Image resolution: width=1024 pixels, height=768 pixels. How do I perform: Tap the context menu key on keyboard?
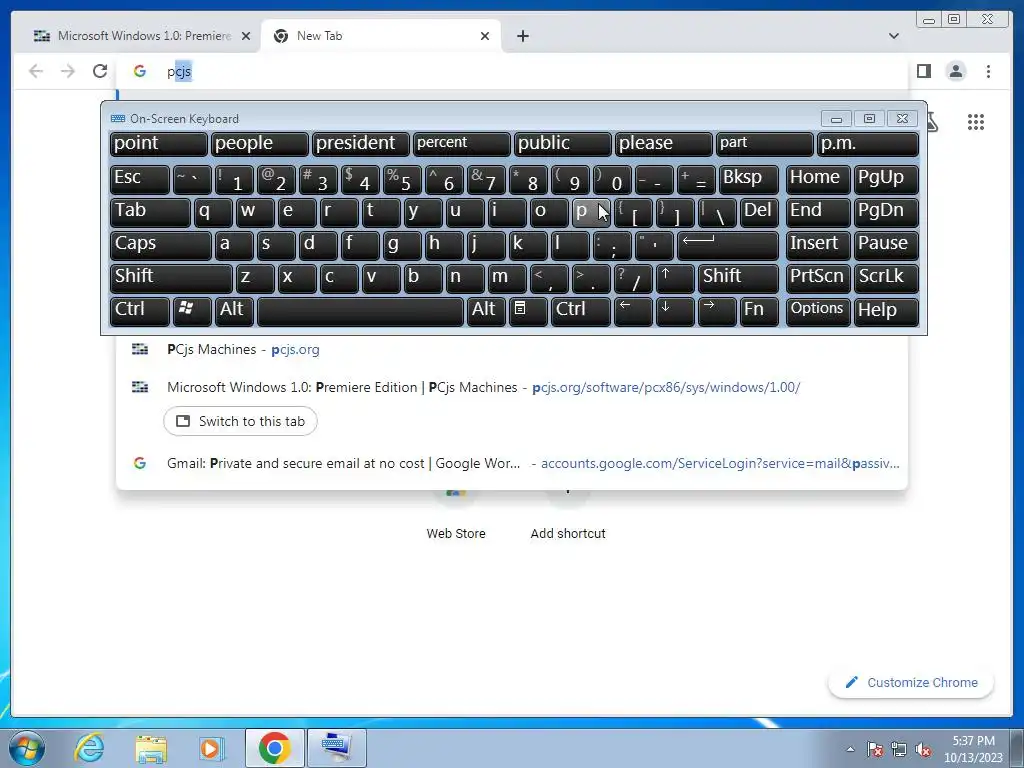528,311
